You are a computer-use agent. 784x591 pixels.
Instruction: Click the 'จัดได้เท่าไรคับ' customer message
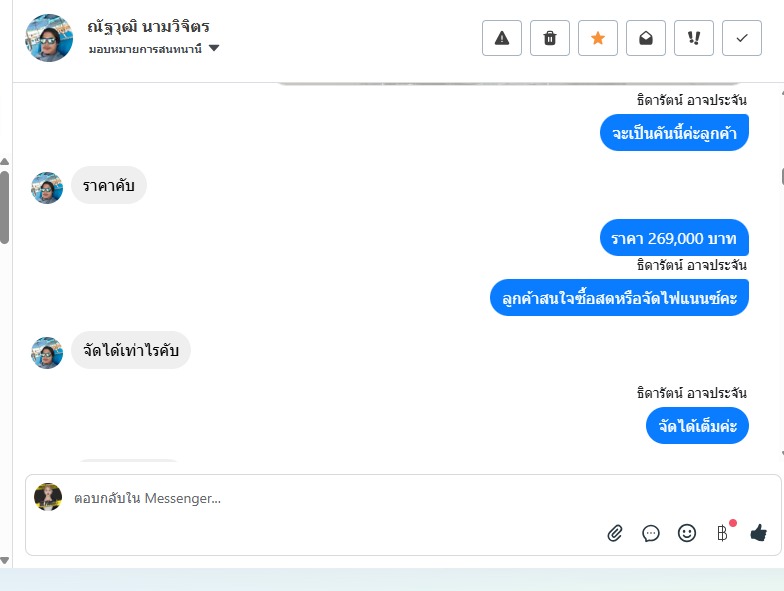click(x=130, y=350)
